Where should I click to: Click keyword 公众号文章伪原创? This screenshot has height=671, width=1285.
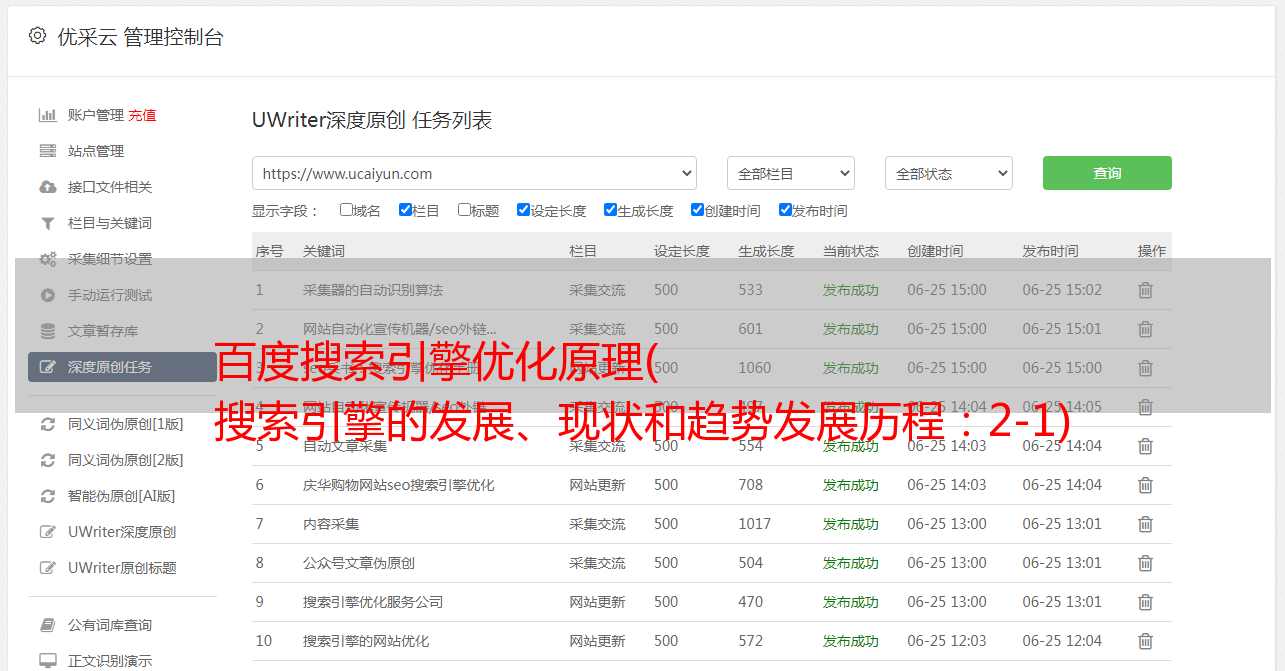(x=359, y=563)
